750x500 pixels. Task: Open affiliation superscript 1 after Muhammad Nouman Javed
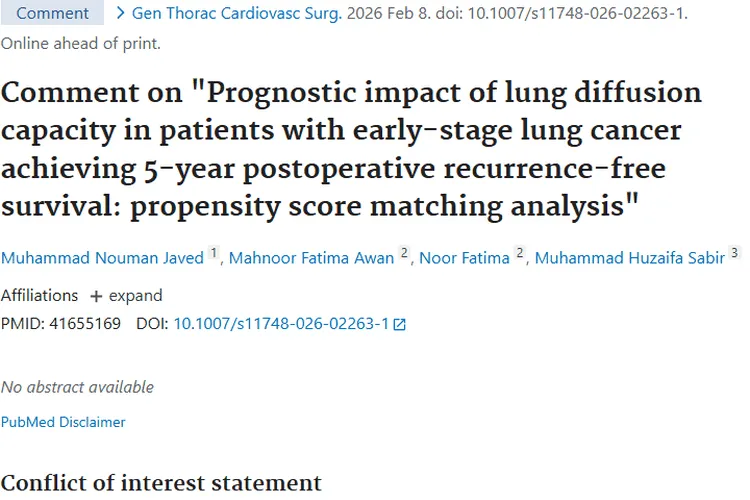pyautogui.click(x=213, y=256)
